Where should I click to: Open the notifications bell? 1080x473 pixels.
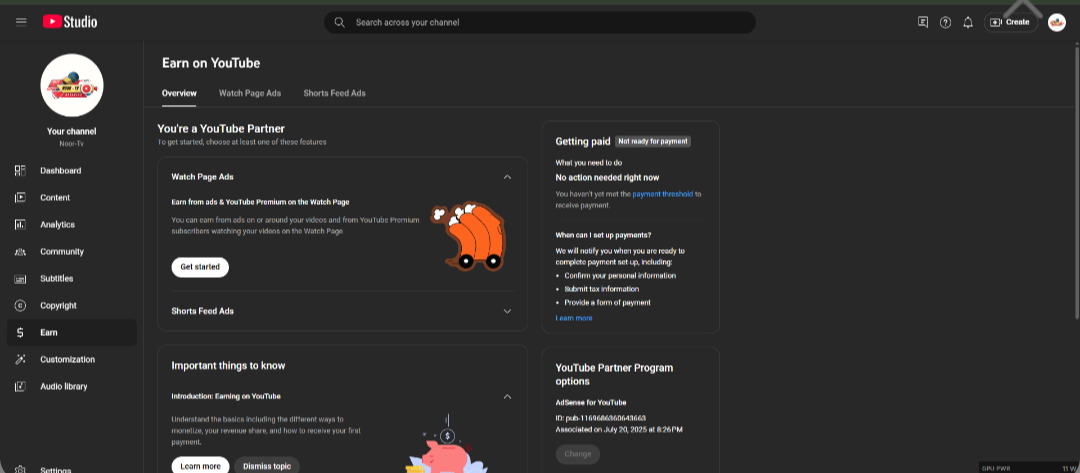[968, 22]
